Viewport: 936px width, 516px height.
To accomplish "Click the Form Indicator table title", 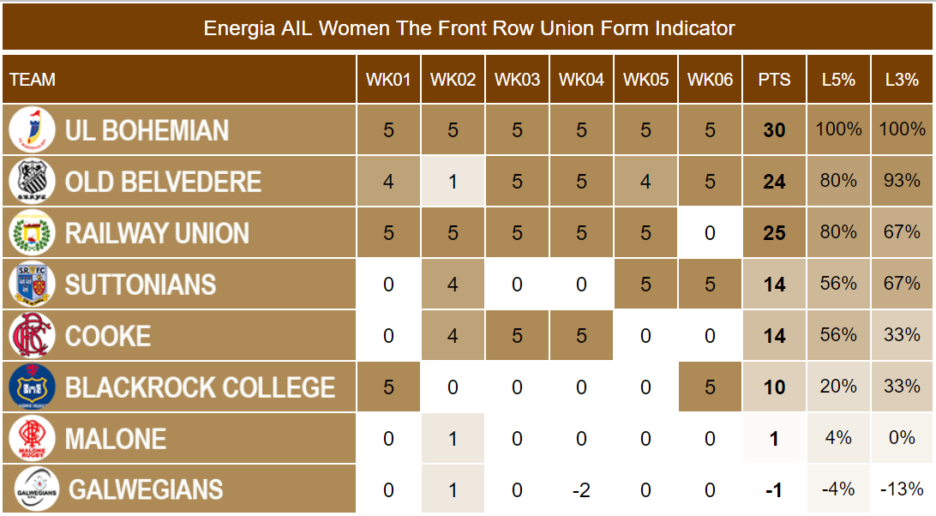I will click(x=468, y=28).
